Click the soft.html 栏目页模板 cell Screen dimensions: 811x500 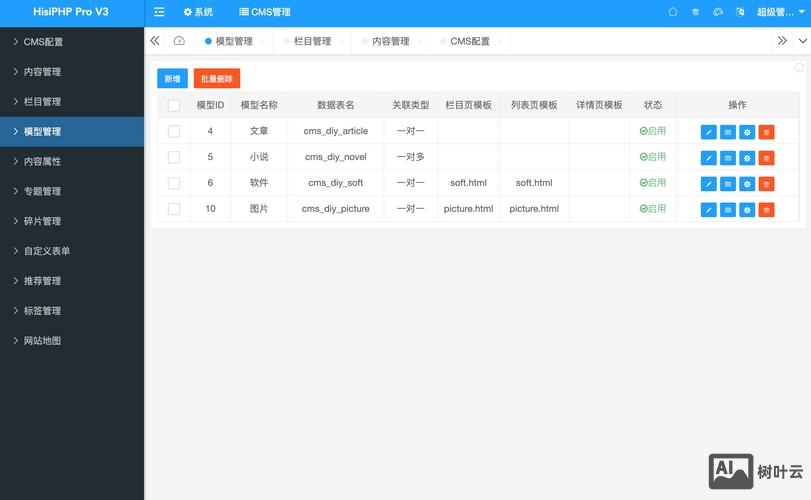pyautogui.click(x=468, y=183)
